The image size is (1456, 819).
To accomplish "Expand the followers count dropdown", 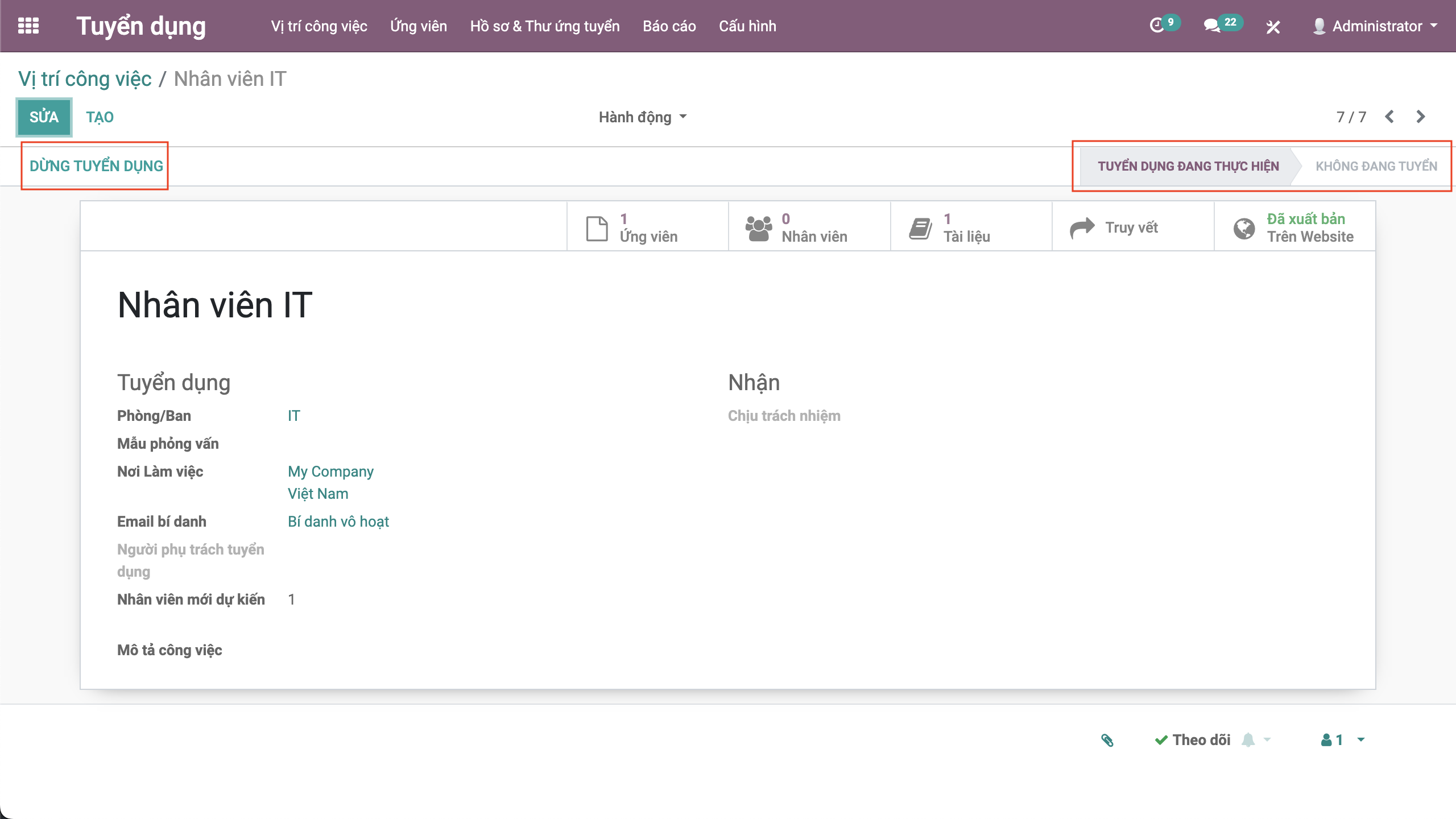I will (1343, 740).
